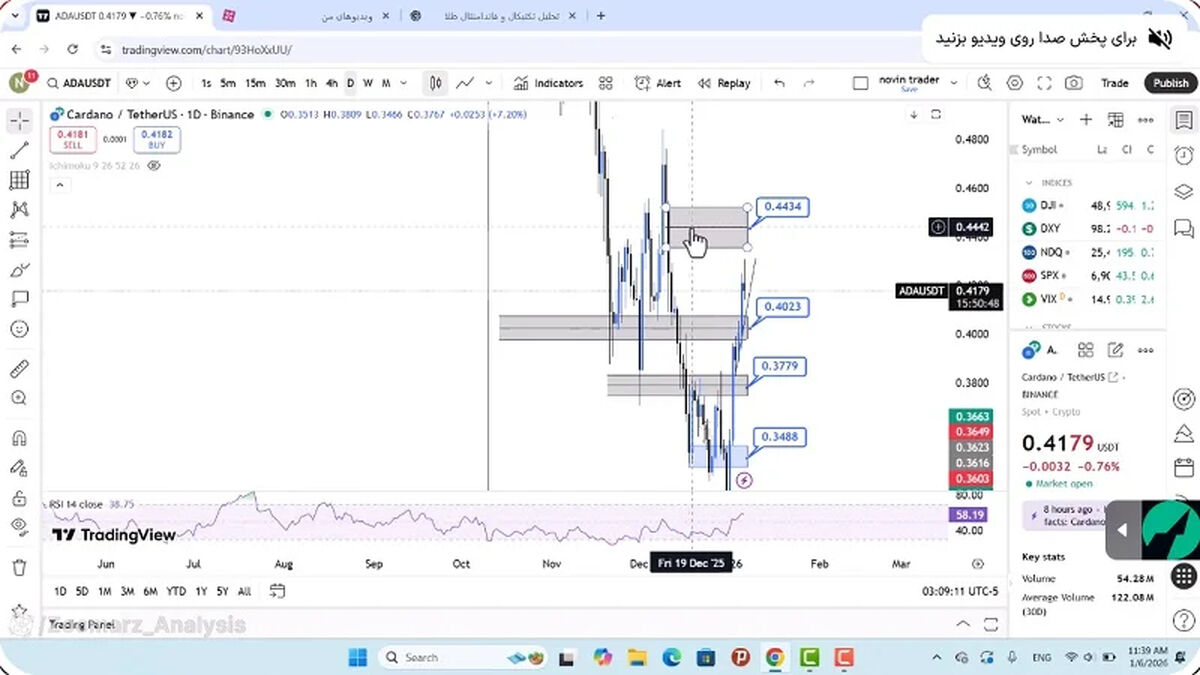Open Chats icon in right sidebar
The image size is (1200, 675).
pyautogui.click(x=1183, y=228)
